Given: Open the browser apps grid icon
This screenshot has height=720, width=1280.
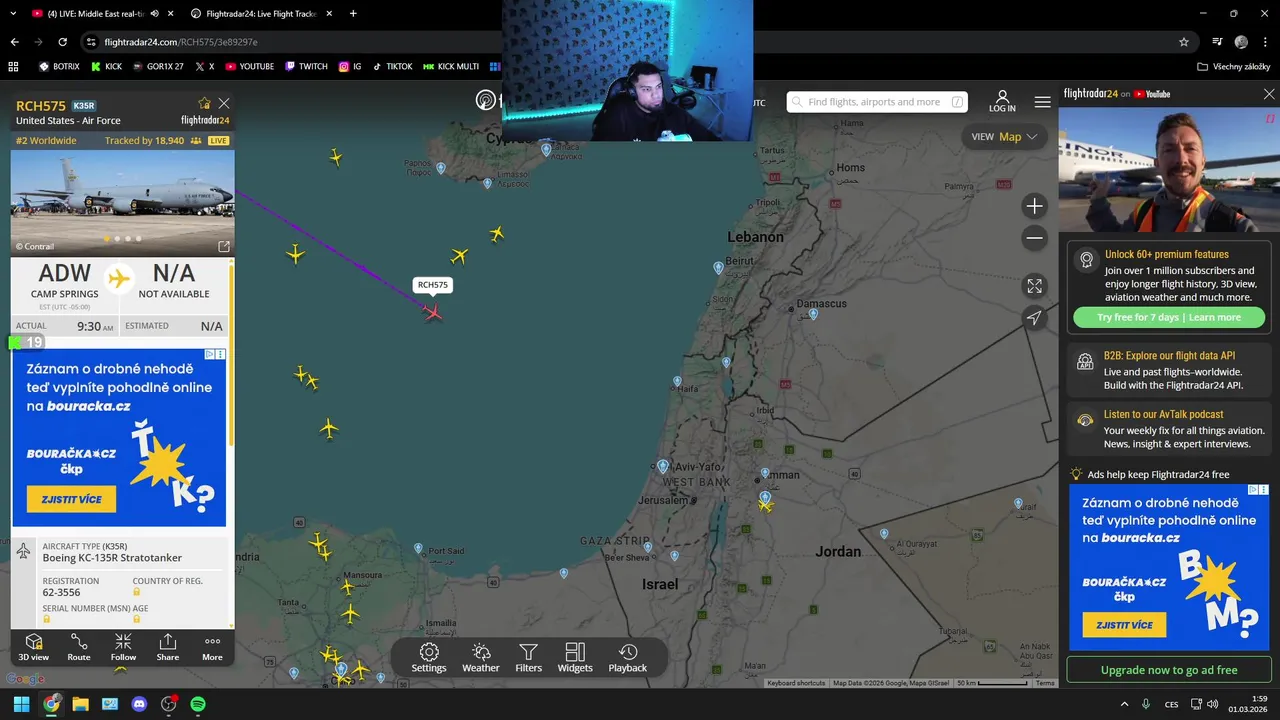Looking at the screenshot, I should click(x=13, y=67).
